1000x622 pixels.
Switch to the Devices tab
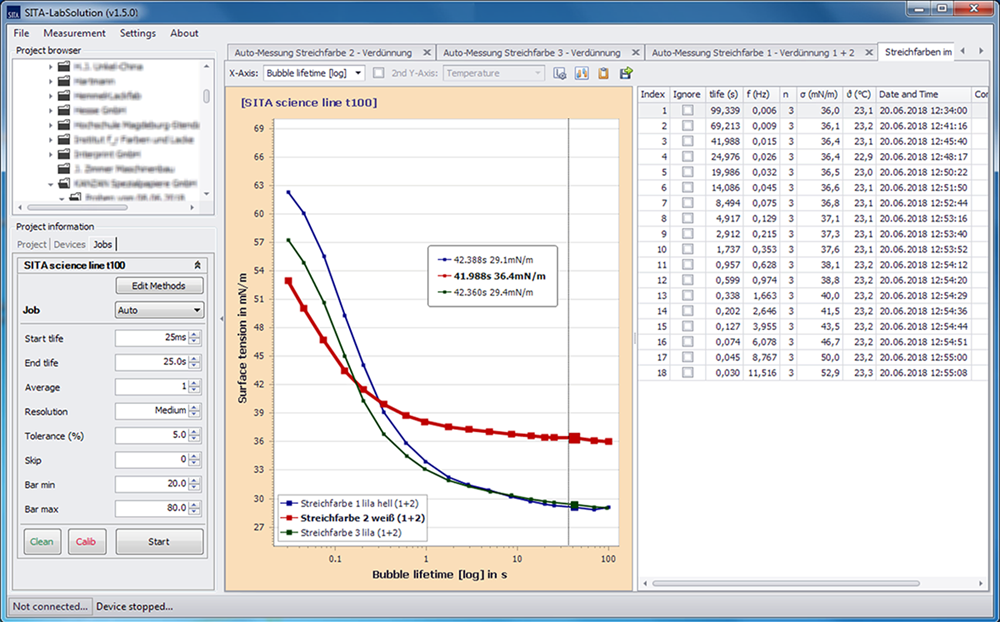pyautogui.click(x=69, y=244)
